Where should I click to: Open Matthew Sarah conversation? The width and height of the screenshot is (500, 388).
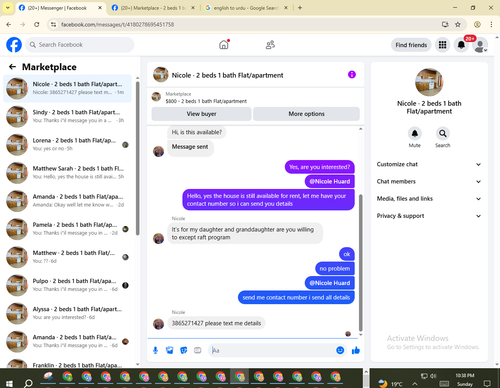pyautogui.click(x=67, y=173)
